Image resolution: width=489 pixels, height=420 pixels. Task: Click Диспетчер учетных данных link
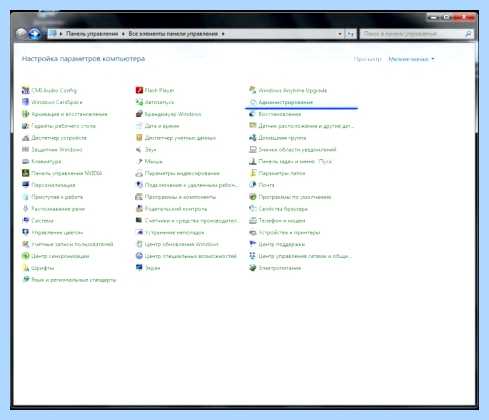pos(180,138)
